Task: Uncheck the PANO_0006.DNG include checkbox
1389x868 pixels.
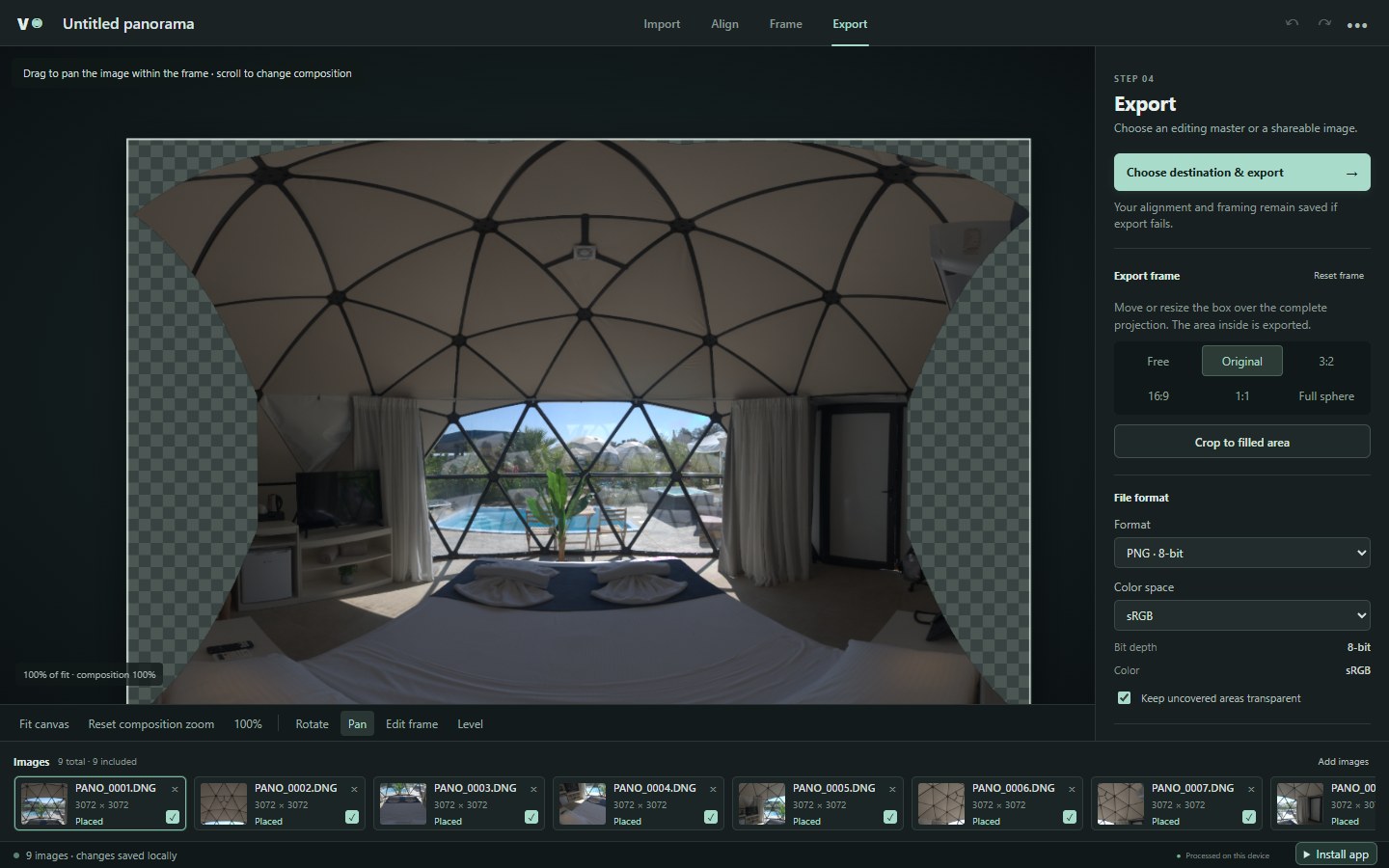Action: (x=1070, y=817)
